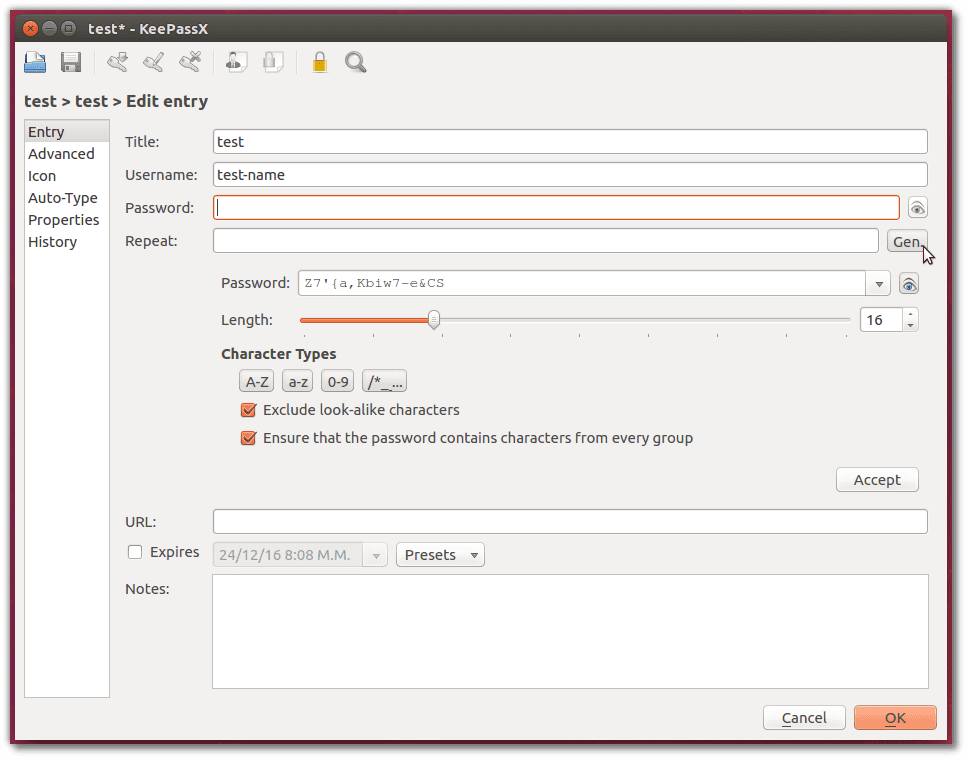Click the lock database padlock icon

(320, 62)
